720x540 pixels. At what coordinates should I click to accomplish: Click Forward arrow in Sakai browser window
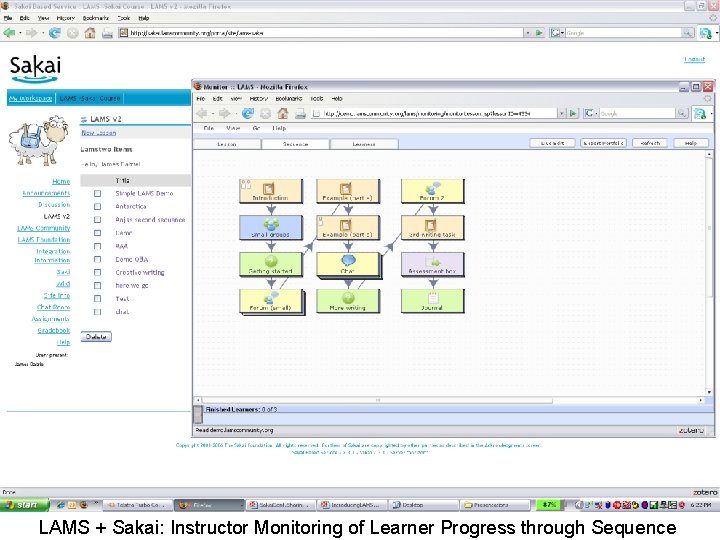coord(31,33)
